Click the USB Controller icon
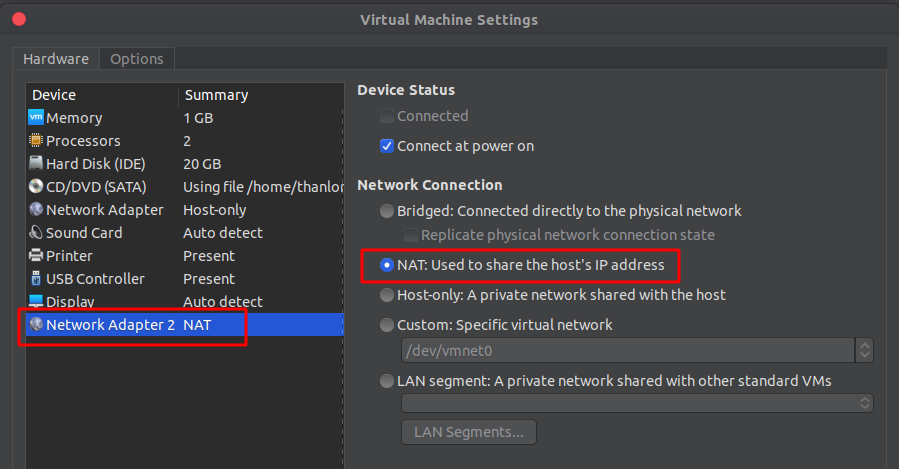 36,278
